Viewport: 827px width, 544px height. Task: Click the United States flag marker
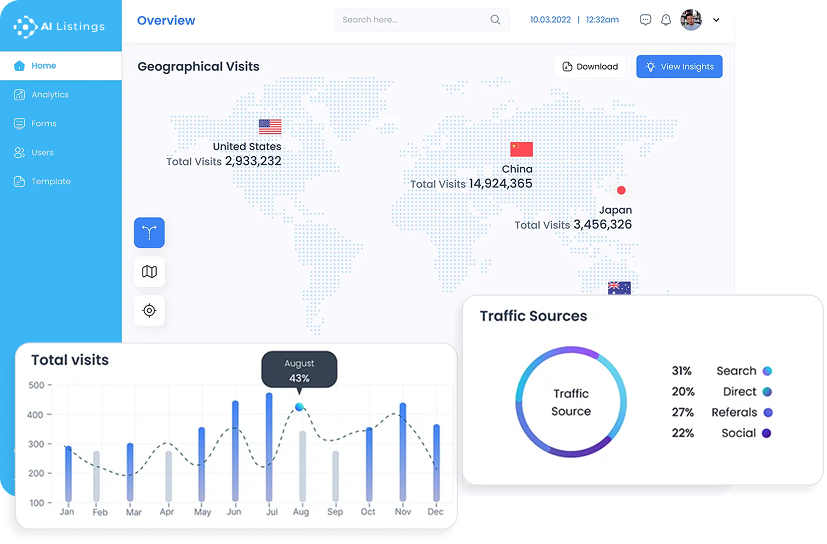(x=270, y=127)
